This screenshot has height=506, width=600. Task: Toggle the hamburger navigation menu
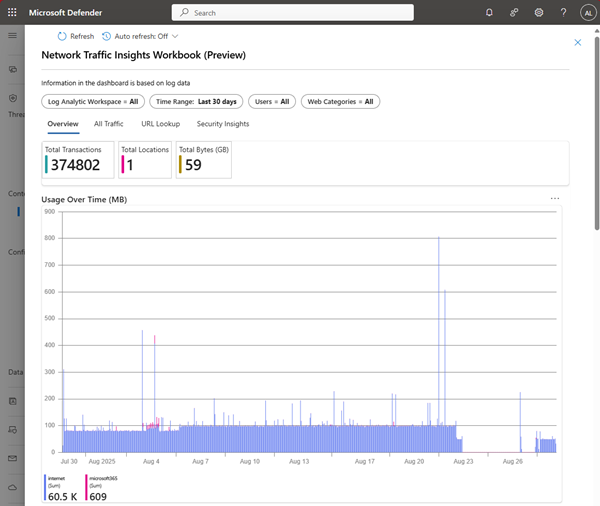click(x=13, y=36)
